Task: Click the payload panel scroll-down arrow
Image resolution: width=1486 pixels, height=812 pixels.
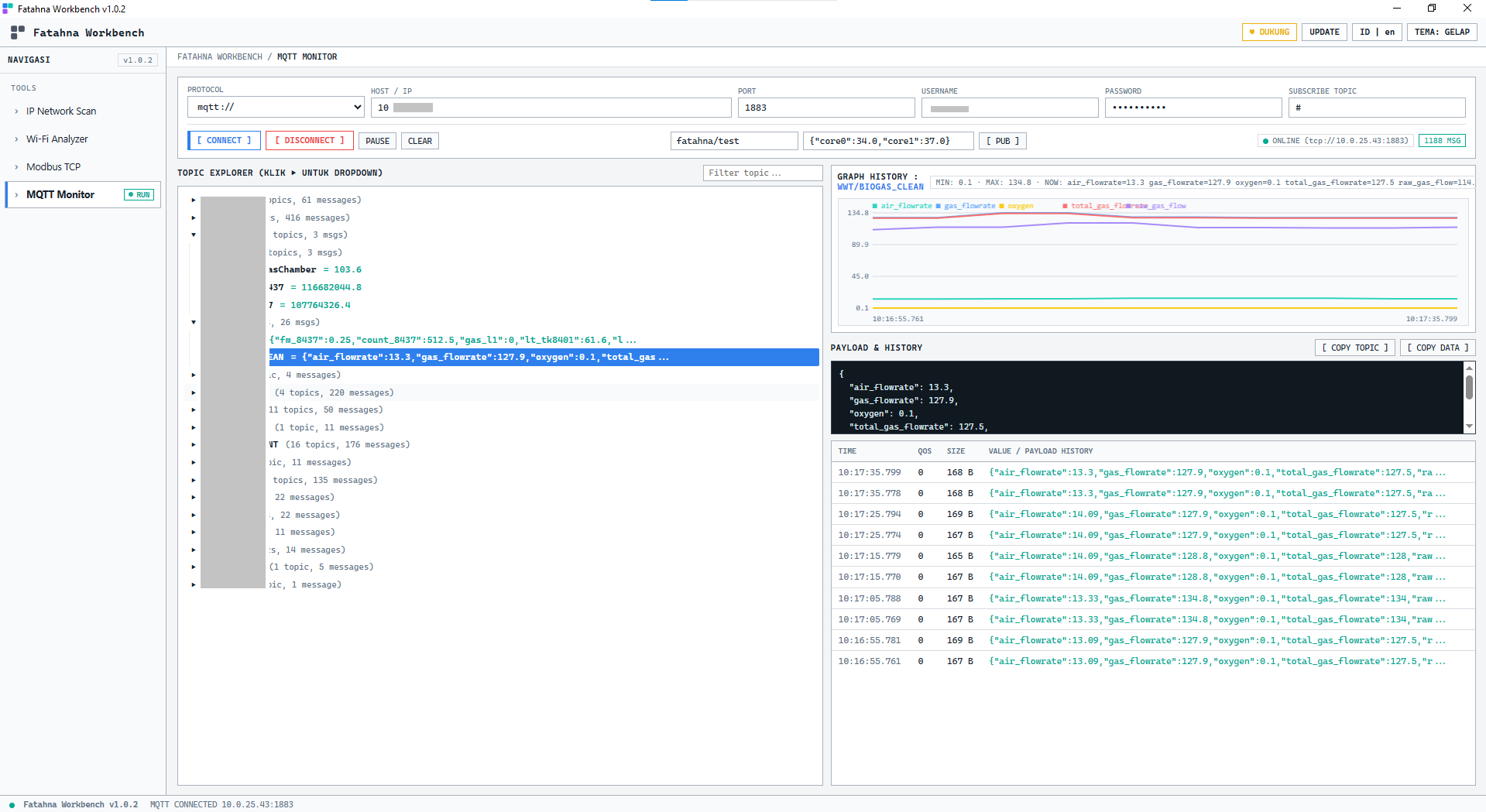Action: 1469,427
